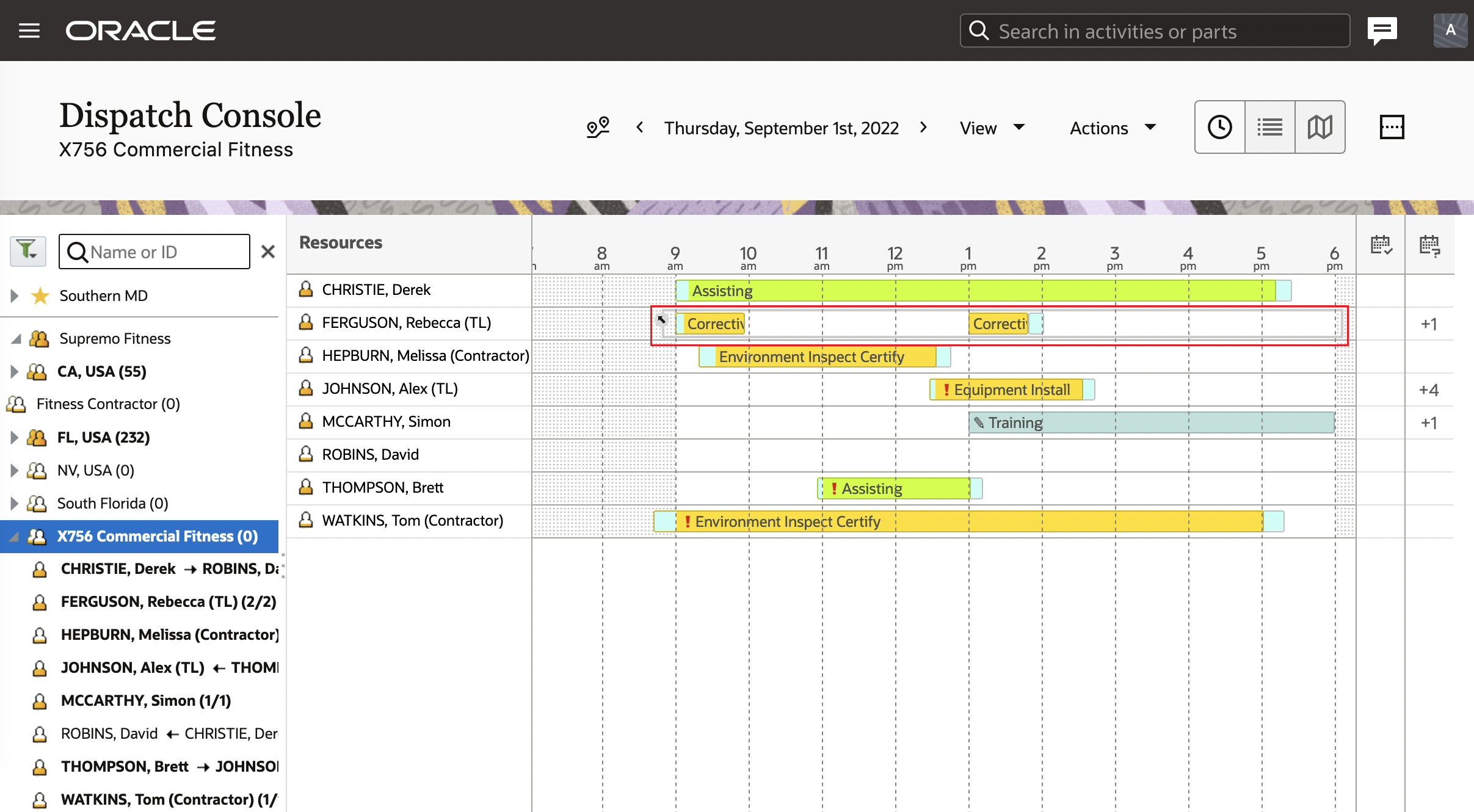This screenshot has height=812, width=1474.
Task: Open the chat messages icon
Action: coord(1382,31)
